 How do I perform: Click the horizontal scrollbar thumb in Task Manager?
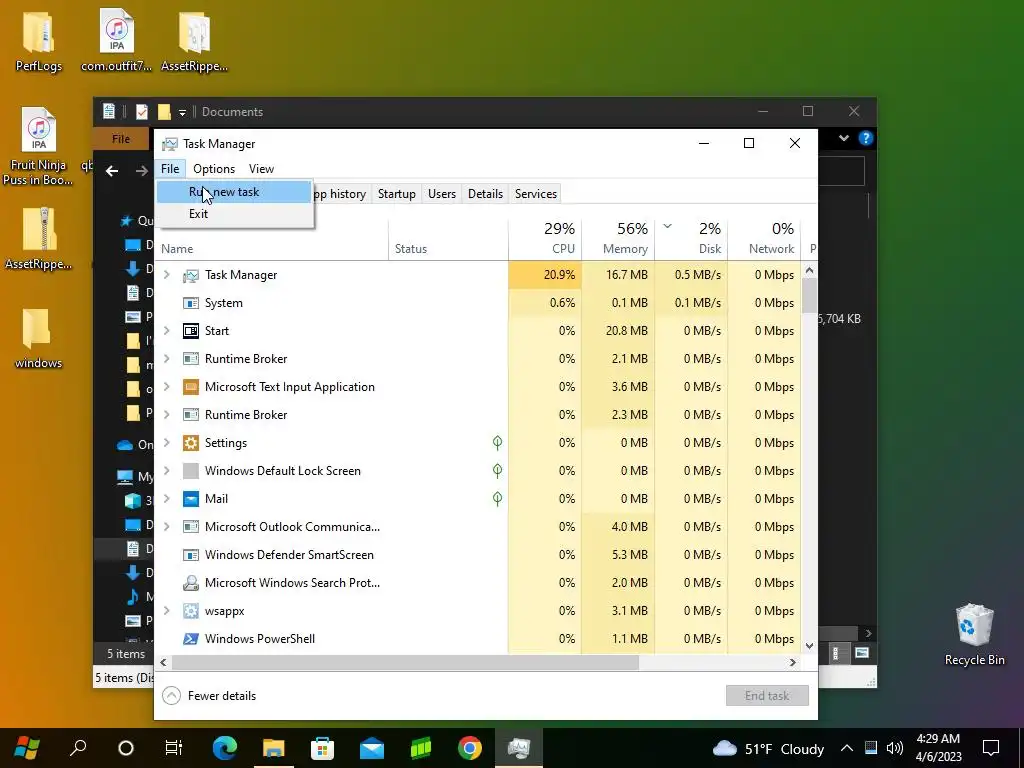click(x=405, y=662)
